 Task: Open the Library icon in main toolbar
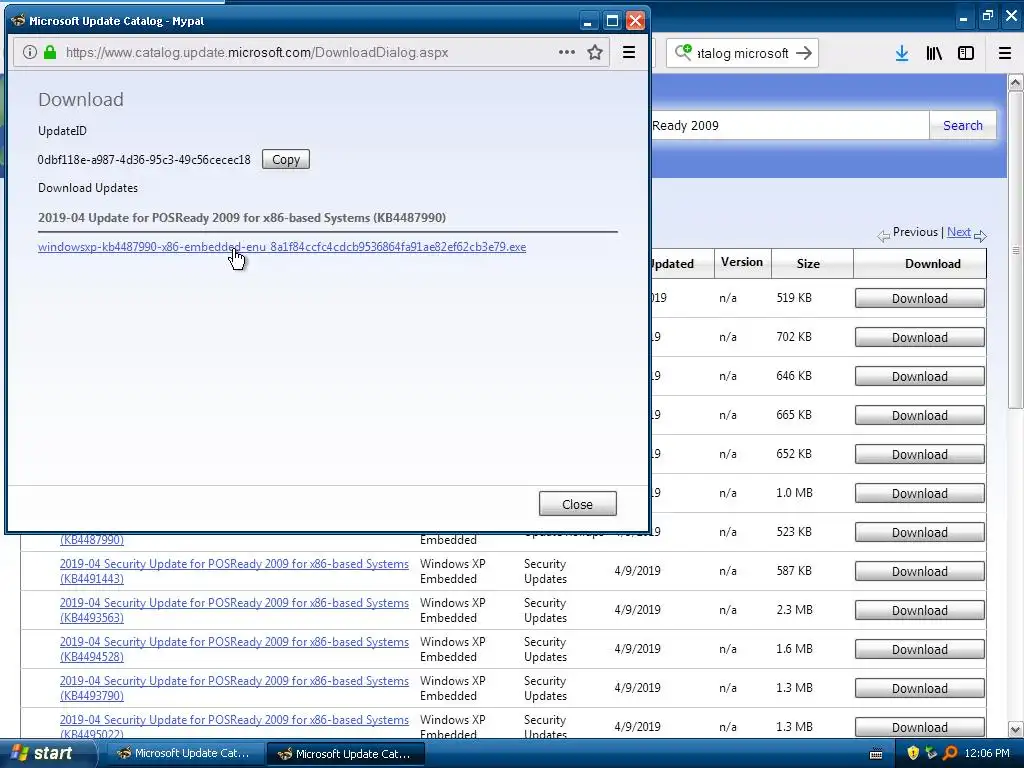click(934, 53)
